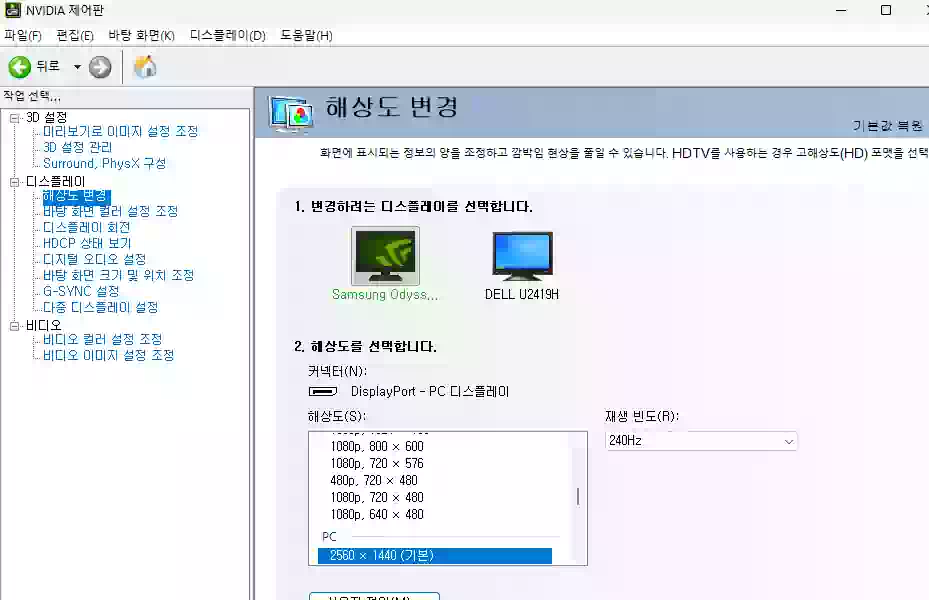
Task: Collapse the 디스플레이 tree node
Action: (x=14, y=182)
